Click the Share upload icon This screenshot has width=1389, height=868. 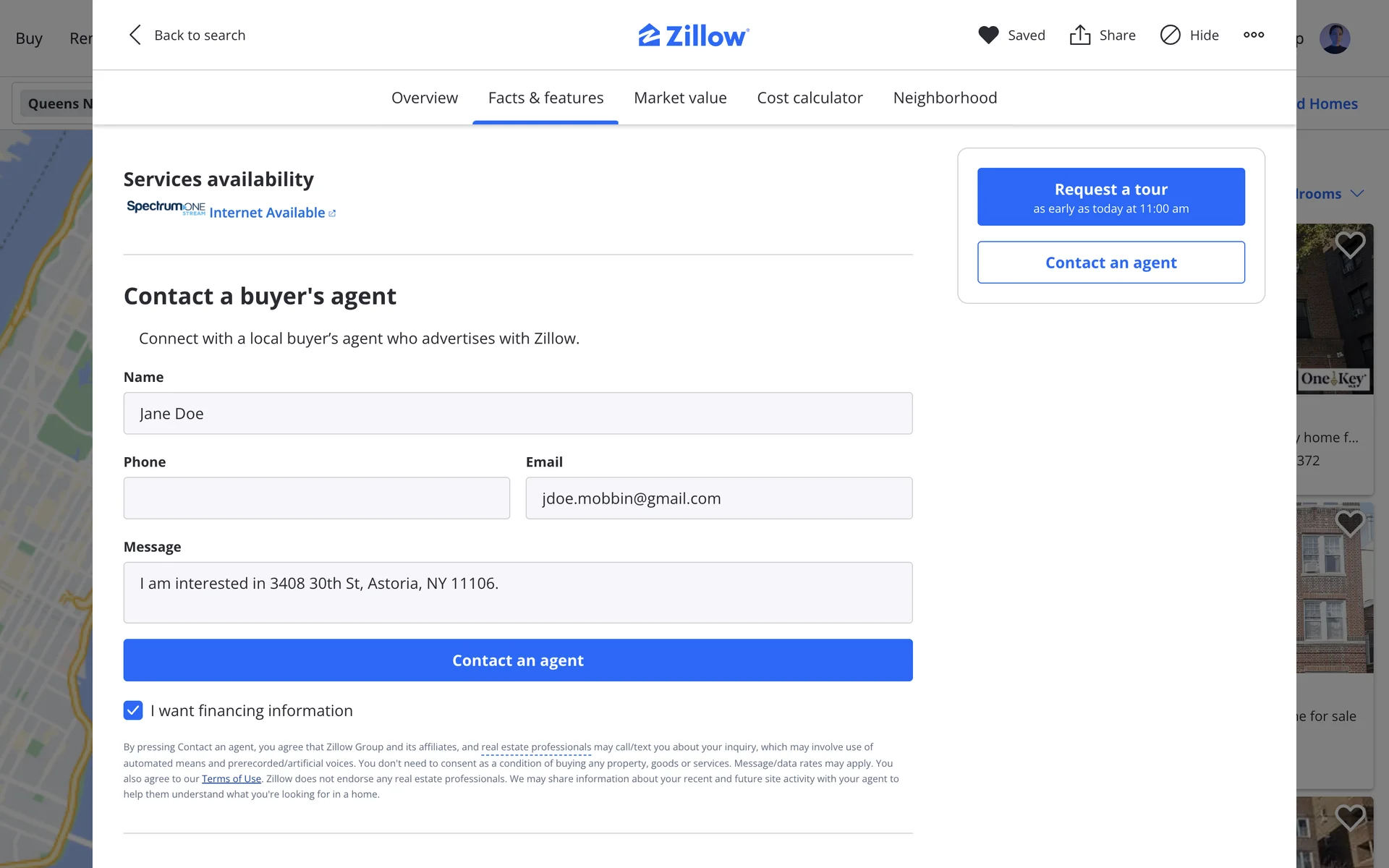coord(1080,35)
